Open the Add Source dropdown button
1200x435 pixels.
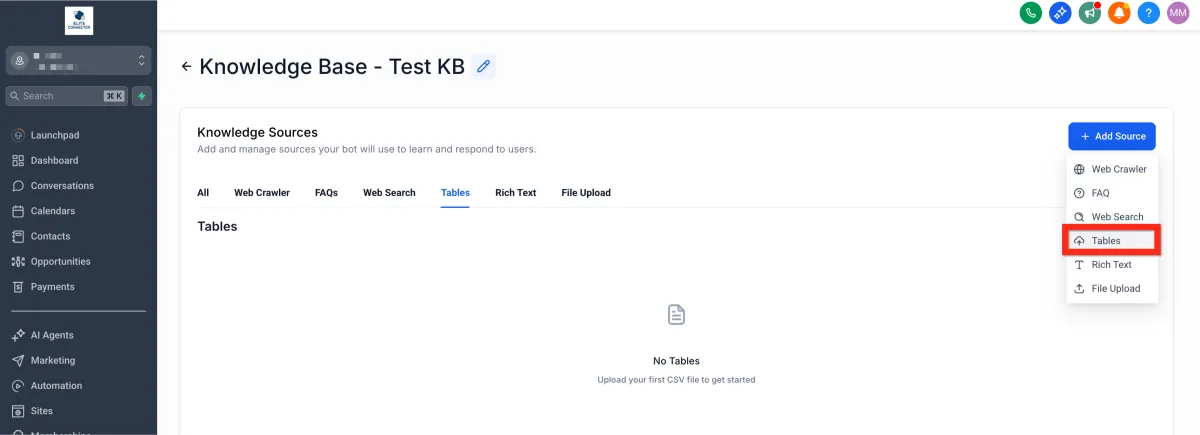pyautogui.click(x=1112, y=136)
